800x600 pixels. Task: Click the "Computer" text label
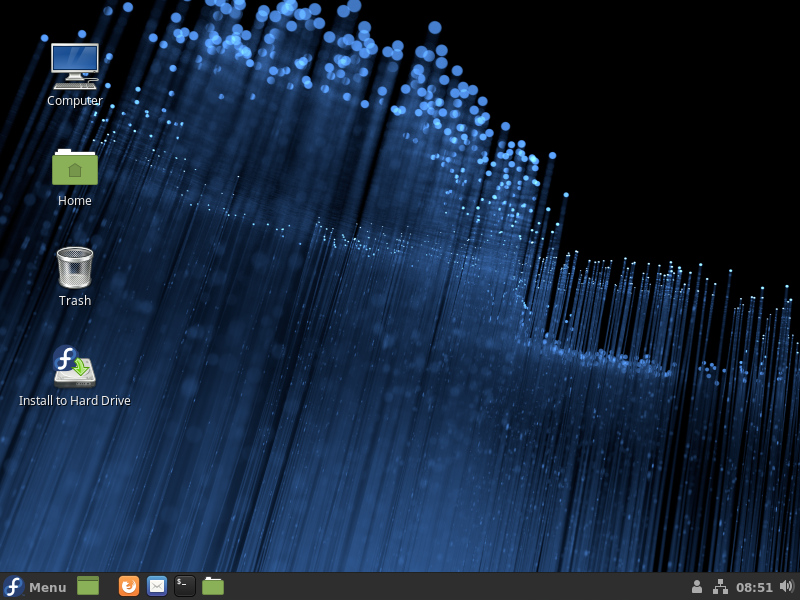pos(75,101)
